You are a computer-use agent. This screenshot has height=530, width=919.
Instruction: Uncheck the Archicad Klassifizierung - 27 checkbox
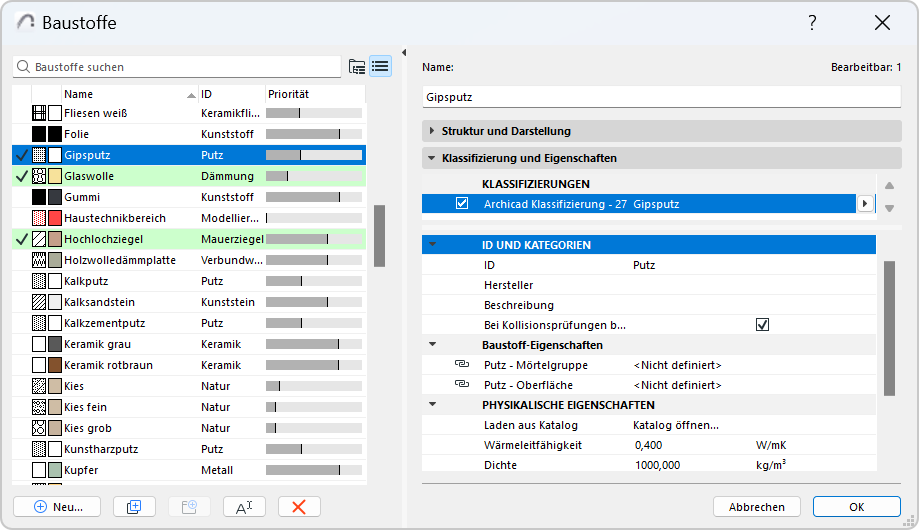(462, 204)
